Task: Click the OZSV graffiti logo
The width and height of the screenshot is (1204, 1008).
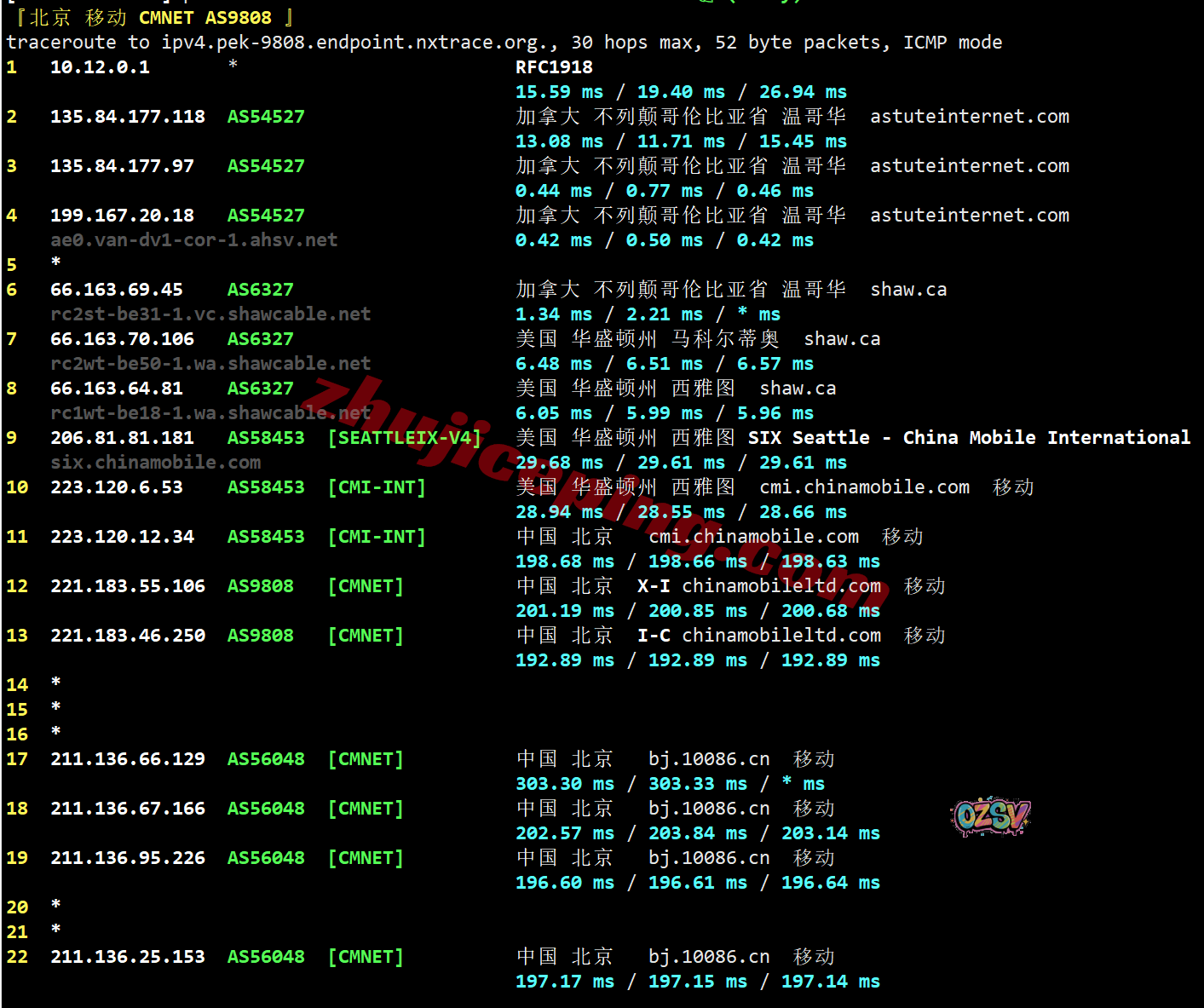Action: point(990,815)
